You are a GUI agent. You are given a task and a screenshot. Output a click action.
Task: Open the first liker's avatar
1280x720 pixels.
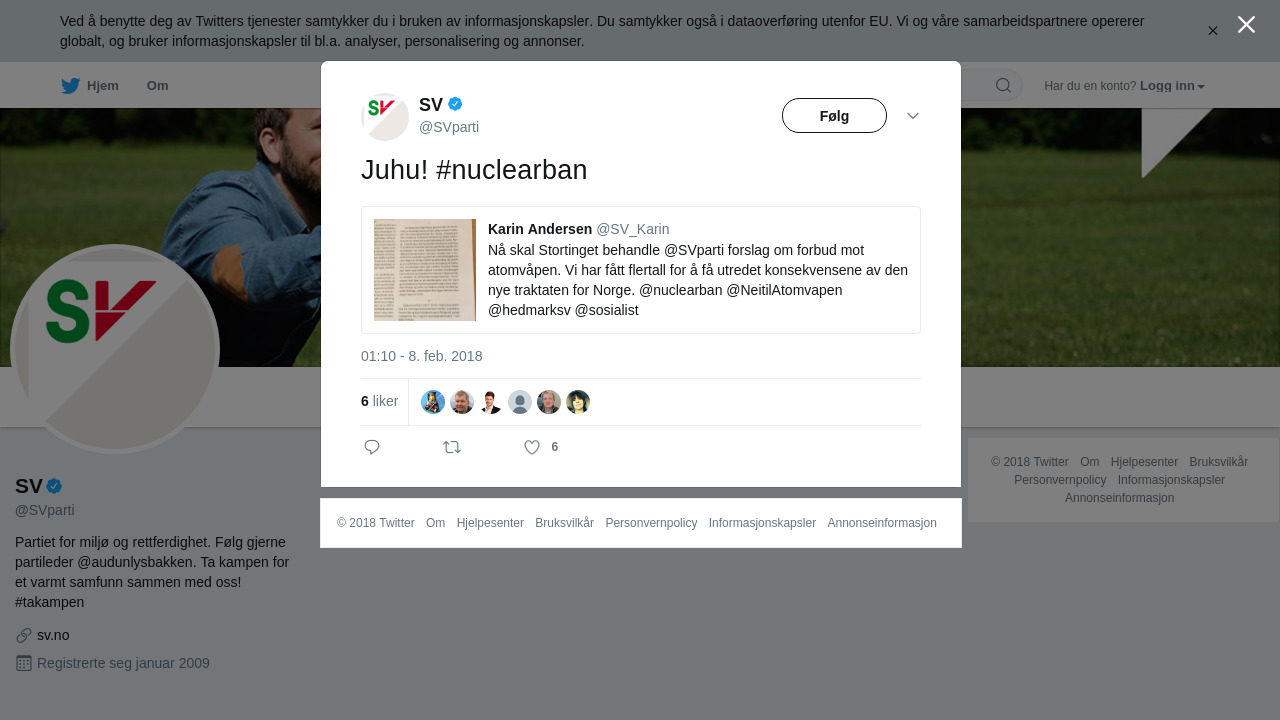click(433, 402)
